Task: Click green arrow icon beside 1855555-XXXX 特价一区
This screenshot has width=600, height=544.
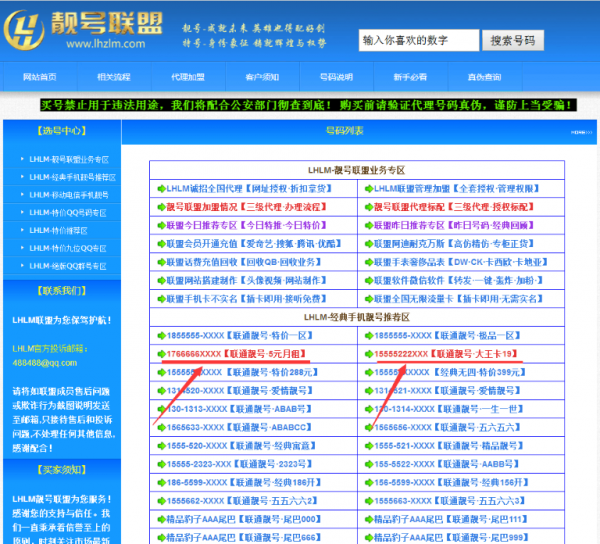Action: click(161, 336)
